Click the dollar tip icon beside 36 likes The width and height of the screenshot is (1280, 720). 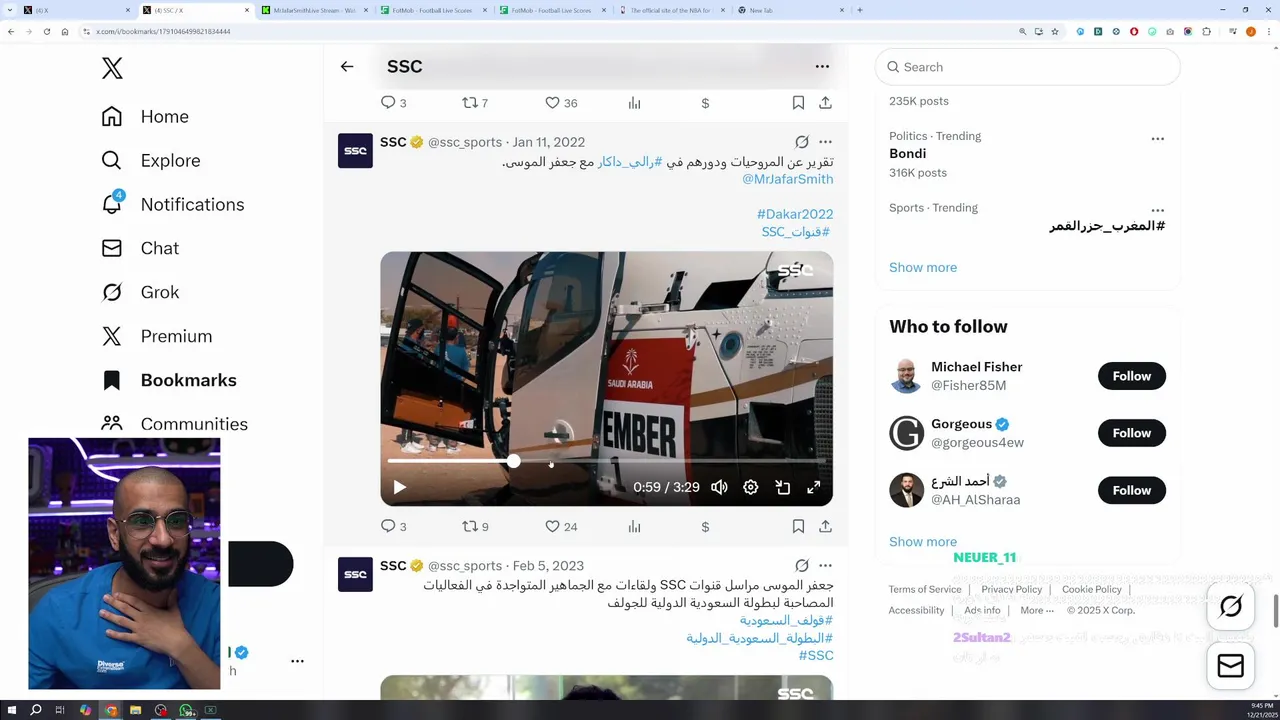705,103
